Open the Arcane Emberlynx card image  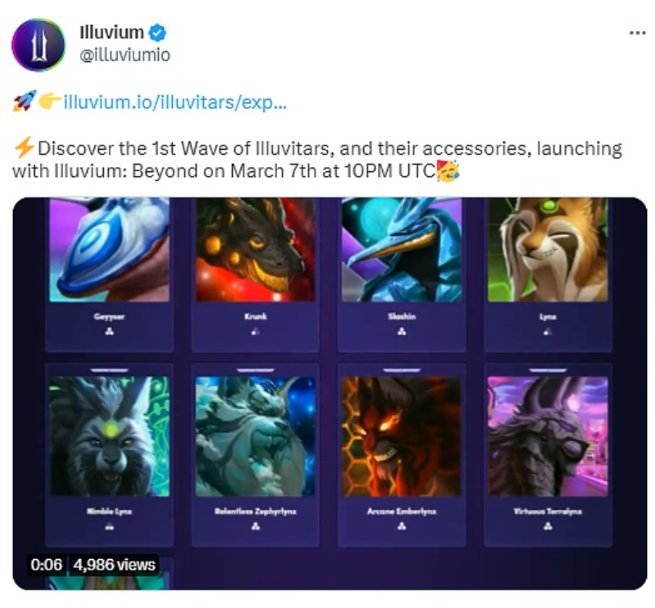pos(402,436)
